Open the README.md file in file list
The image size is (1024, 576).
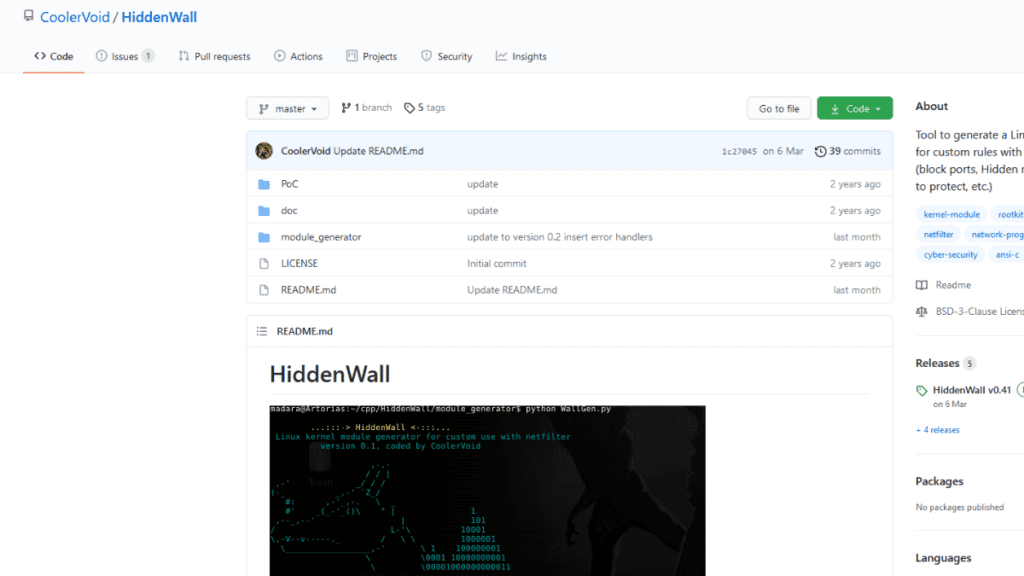click(x=308, y=290)
